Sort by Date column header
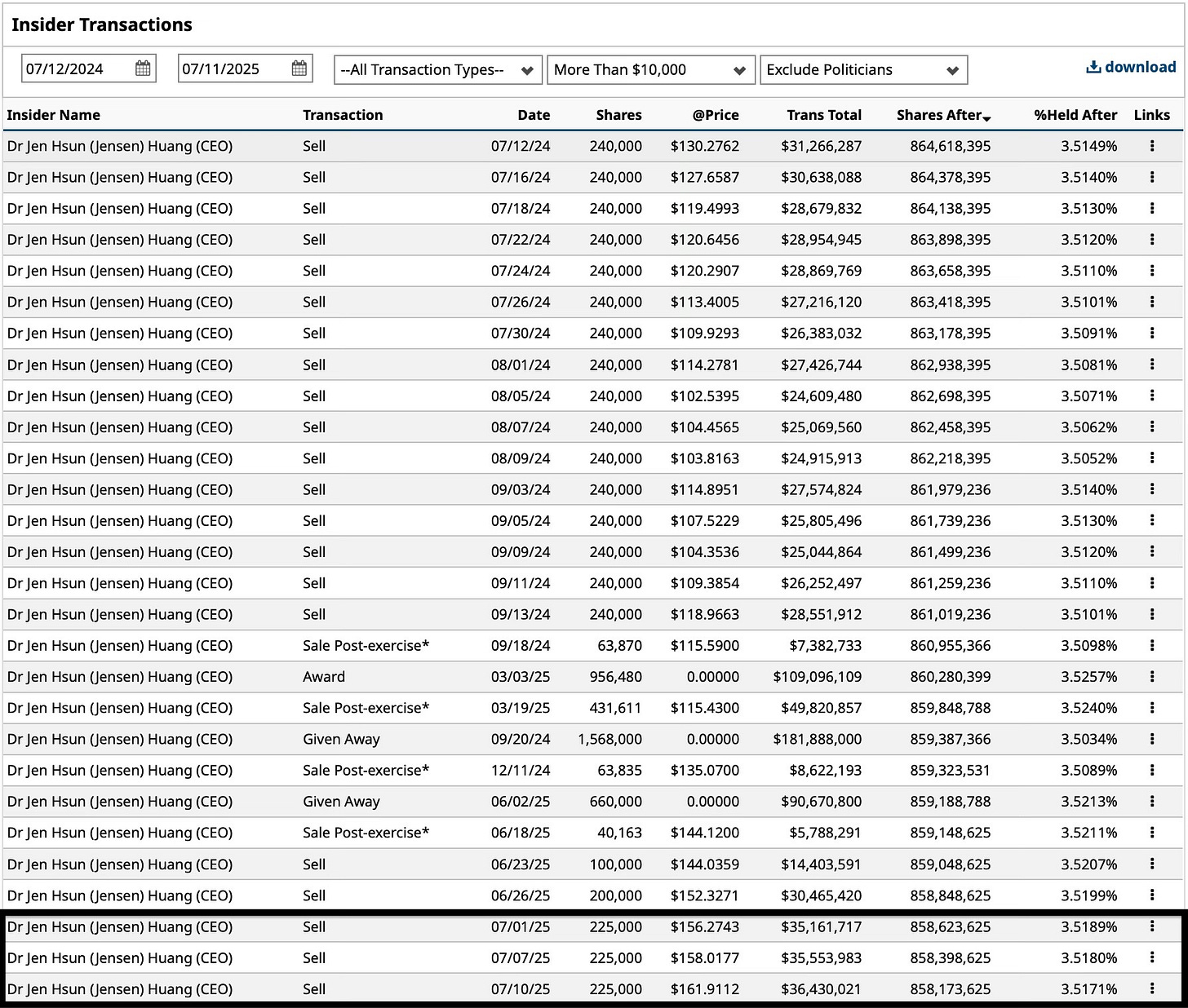 pyautogui.click(x=534, y=115)
